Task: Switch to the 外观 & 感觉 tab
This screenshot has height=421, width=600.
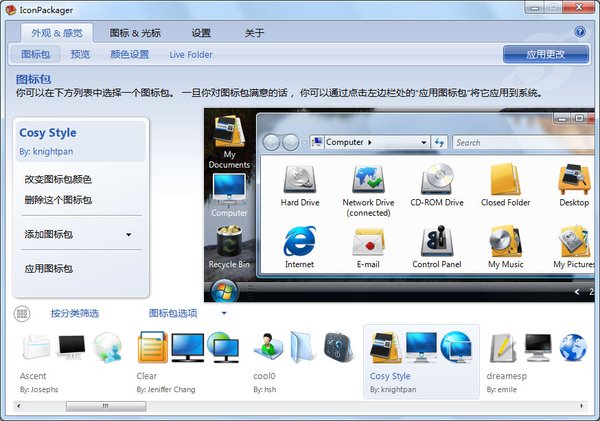Action: tap(57, 33)
